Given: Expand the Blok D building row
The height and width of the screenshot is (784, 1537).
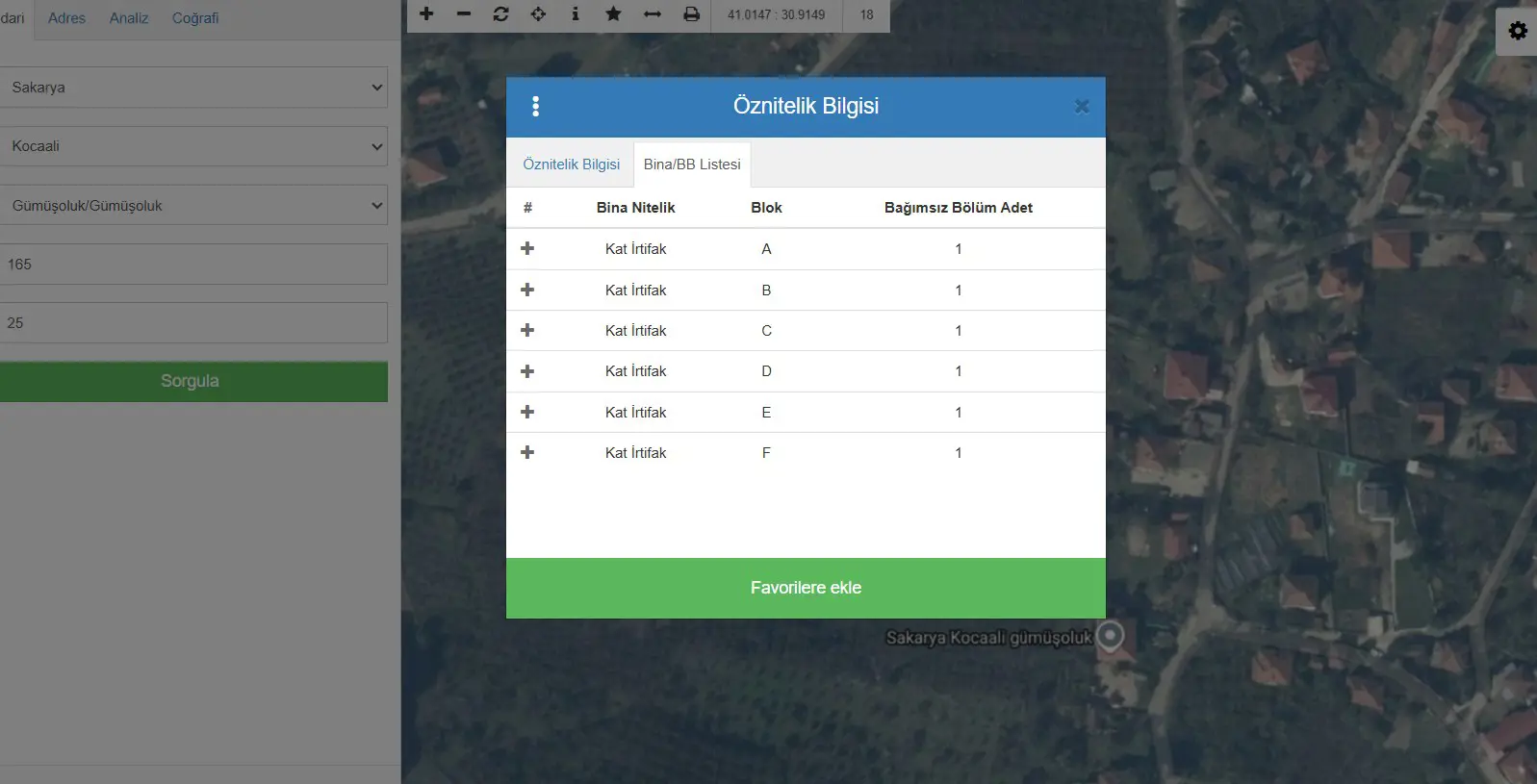Looking at the screenshot, I should [x=527, y=371].
